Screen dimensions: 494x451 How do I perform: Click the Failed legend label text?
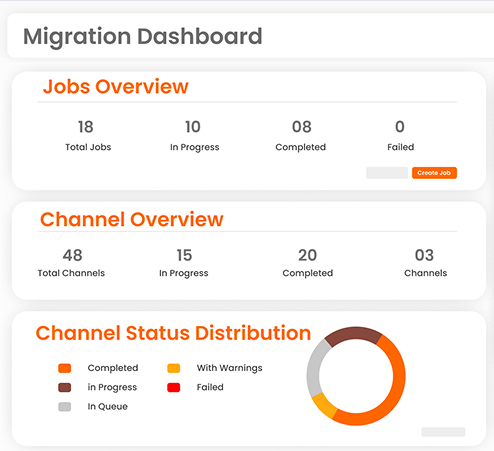click(x=210, y=387)
